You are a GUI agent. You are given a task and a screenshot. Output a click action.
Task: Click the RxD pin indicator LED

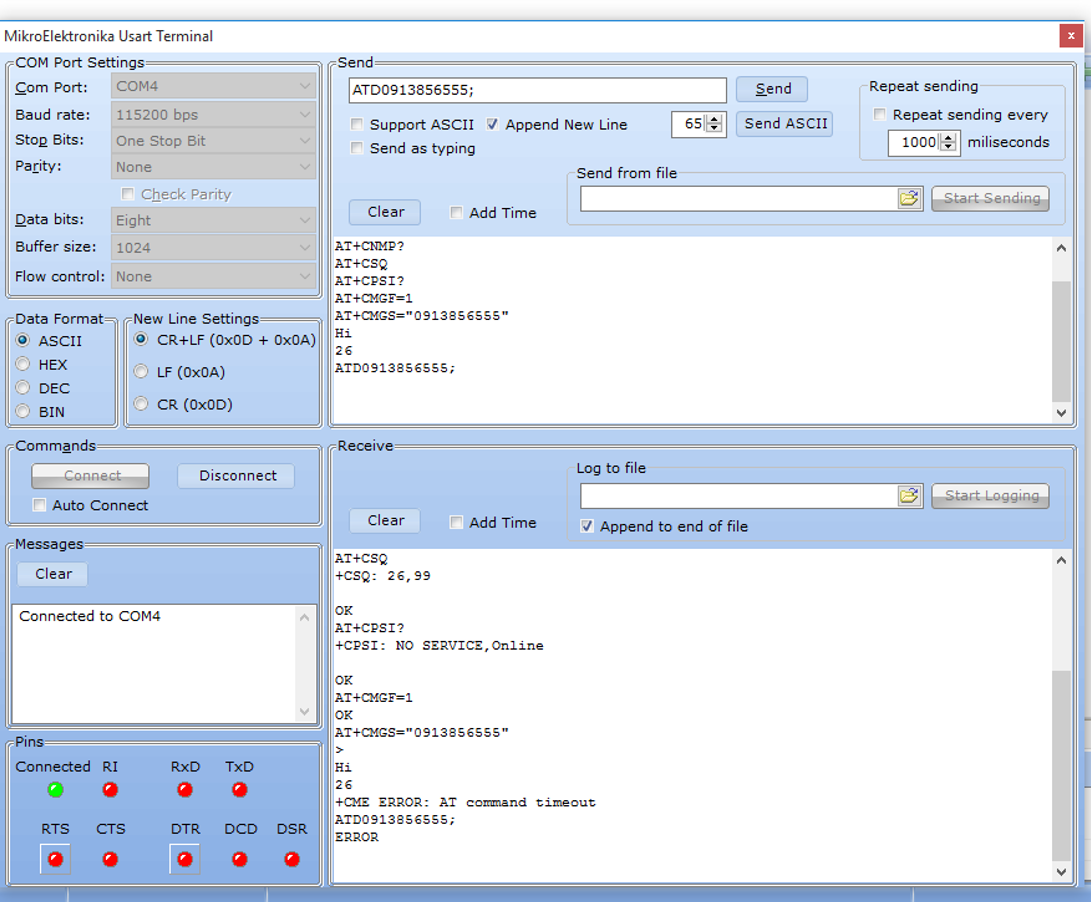point(184,790)
